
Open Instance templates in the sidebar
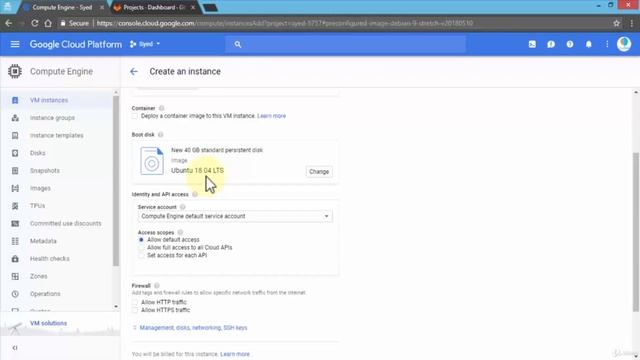click(56, 135)
